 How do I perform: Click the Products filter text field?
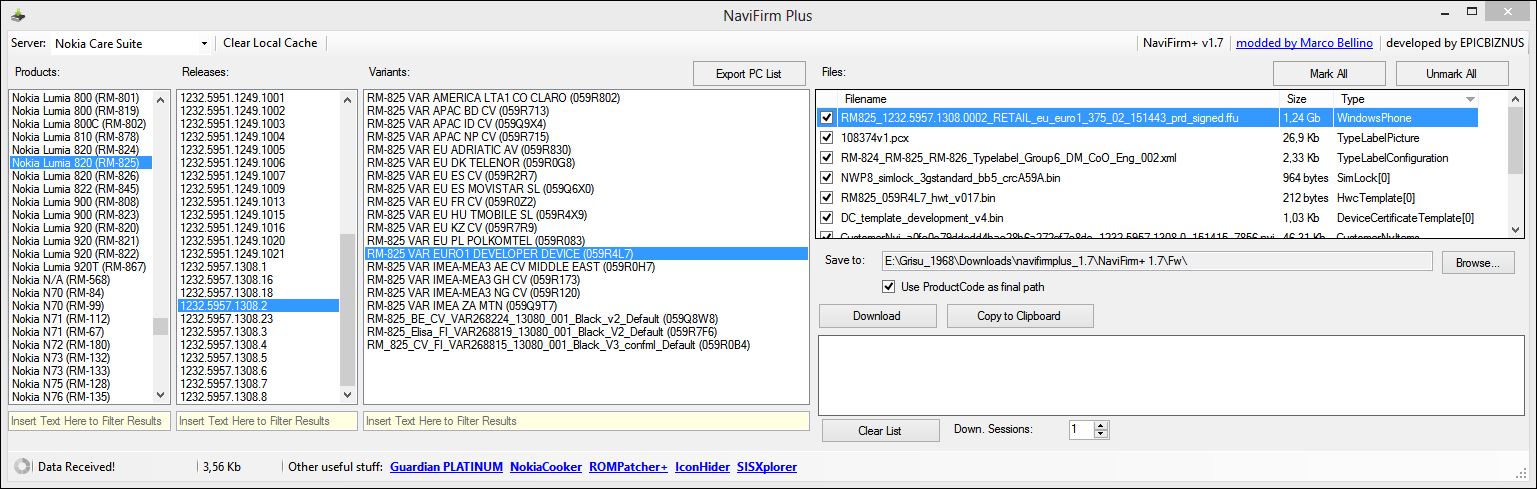click(87, 421)
